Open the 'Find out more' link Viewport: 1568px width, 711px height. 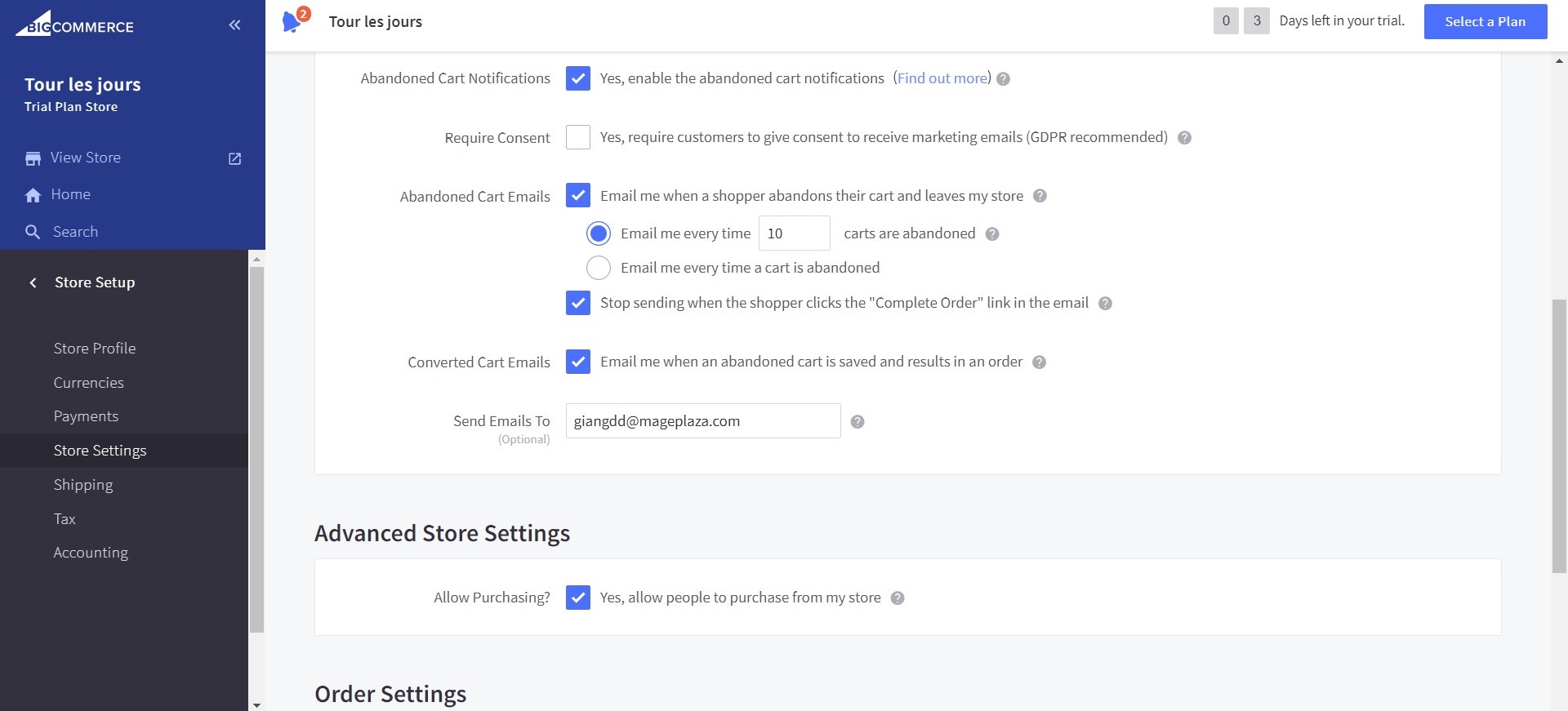[942, 78]
